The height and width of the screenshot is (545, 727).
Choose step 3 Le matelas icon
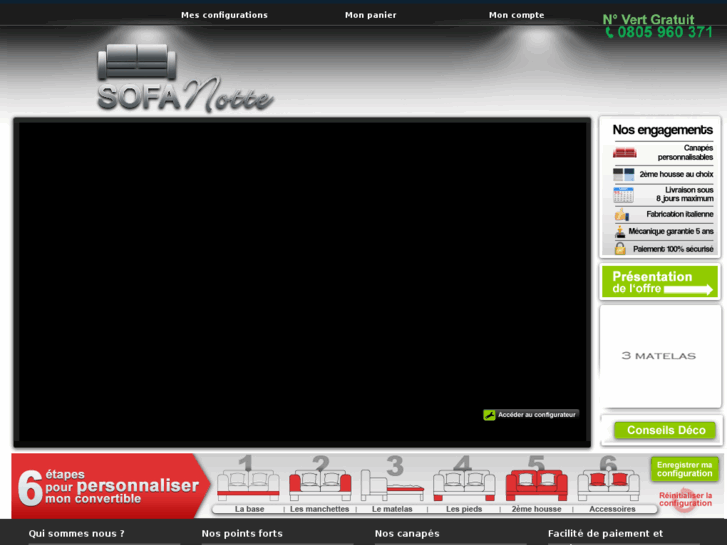(392, 485)
